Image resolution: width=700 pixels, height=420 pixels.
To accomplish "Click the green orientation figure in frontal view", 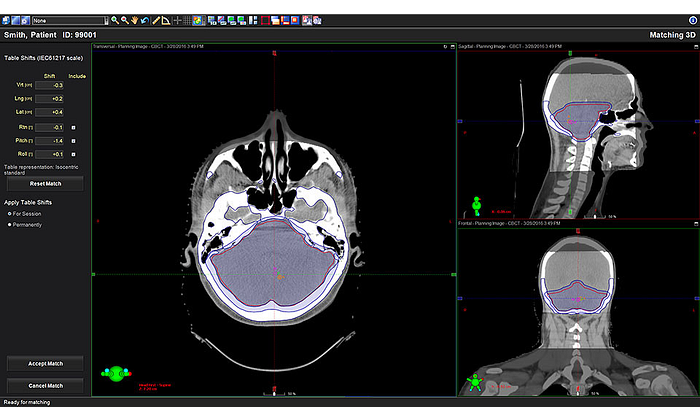I will point(475,383).
